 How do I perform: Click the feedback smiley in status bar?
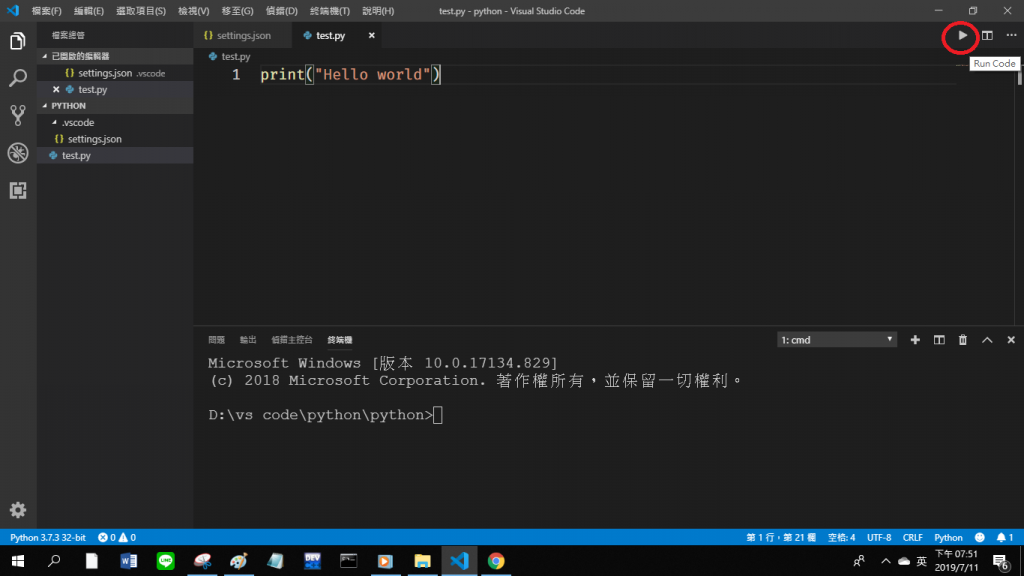(979, 537)
